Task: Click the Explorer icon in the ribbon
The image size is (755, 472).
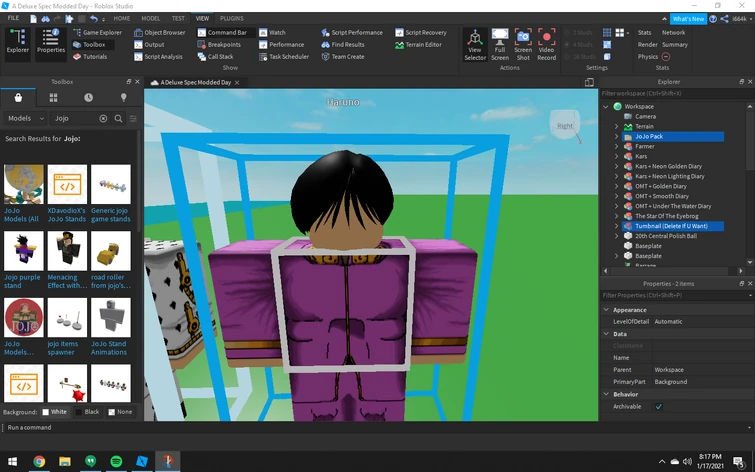Action: 17,40
